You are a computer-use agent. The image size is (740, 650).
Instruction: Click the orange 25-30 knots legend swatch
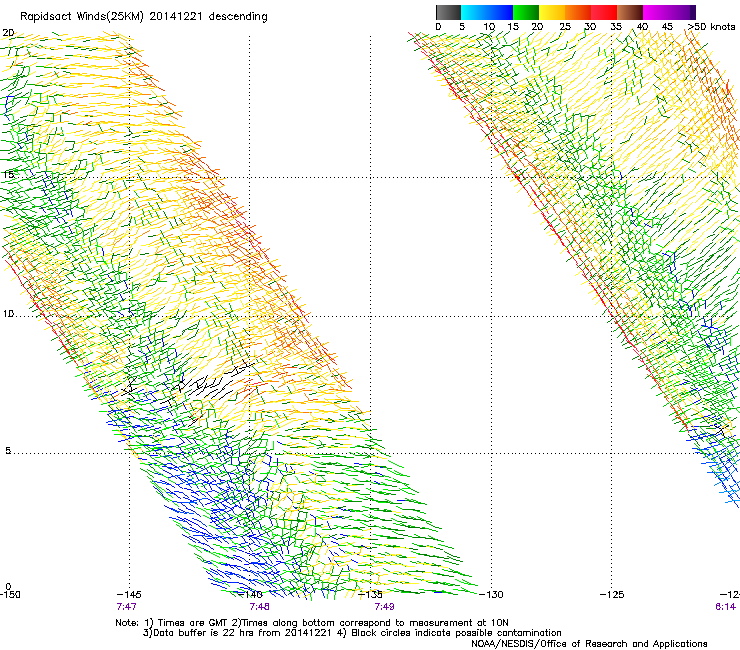(x=578, y=12)
